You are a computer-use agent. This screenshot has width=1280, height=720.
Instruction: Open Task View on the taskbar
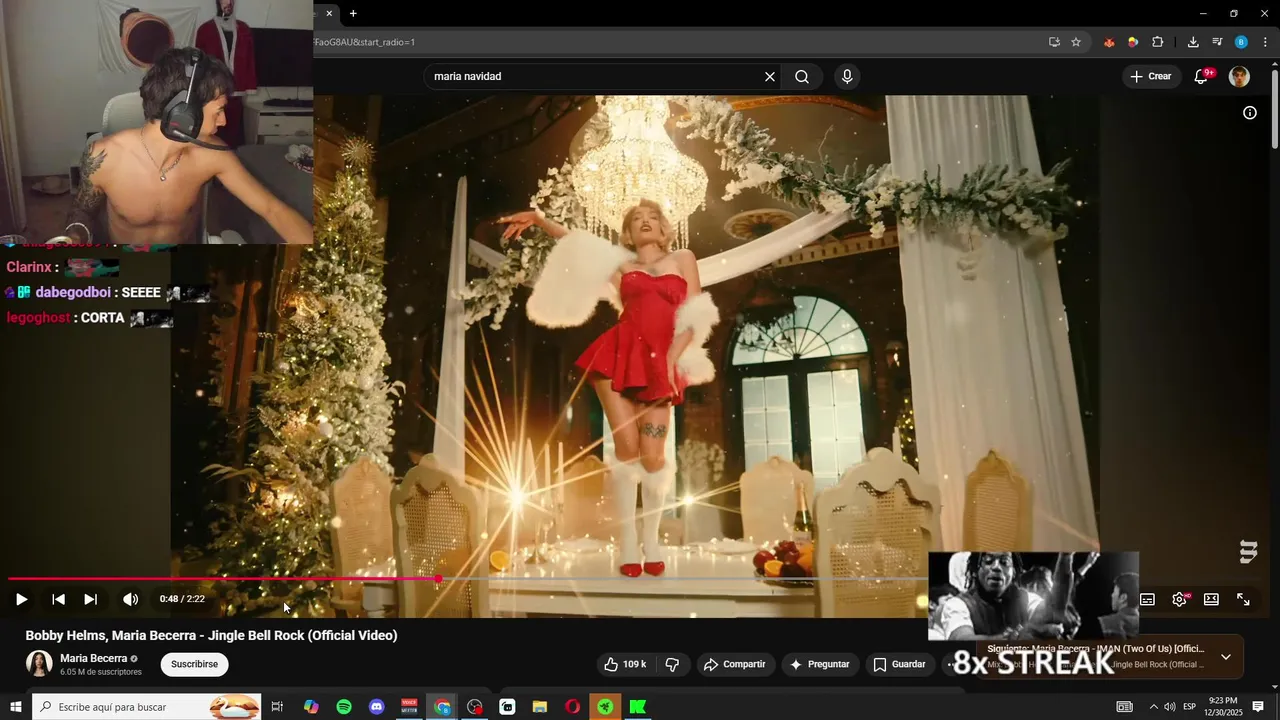pos(277,707)
